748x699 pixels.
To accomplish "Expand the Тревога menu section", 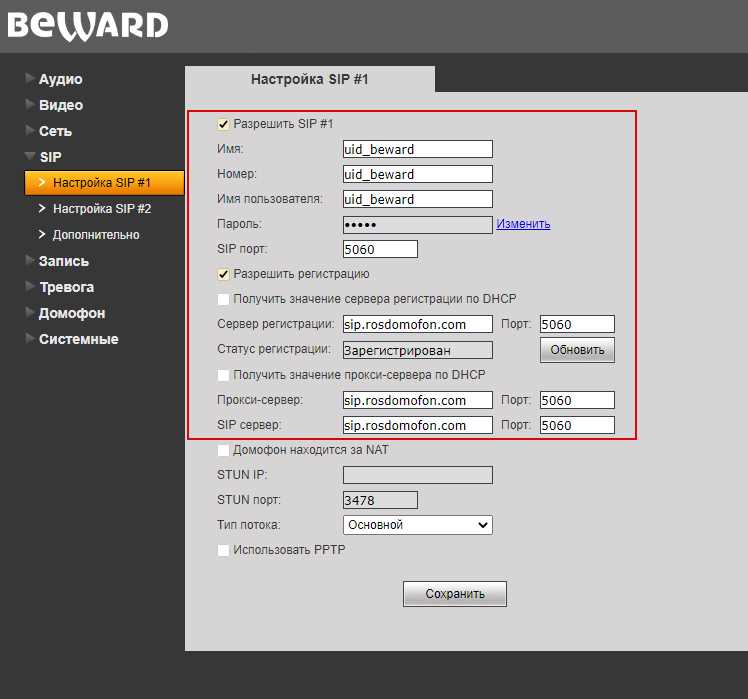I will point(66,287).
